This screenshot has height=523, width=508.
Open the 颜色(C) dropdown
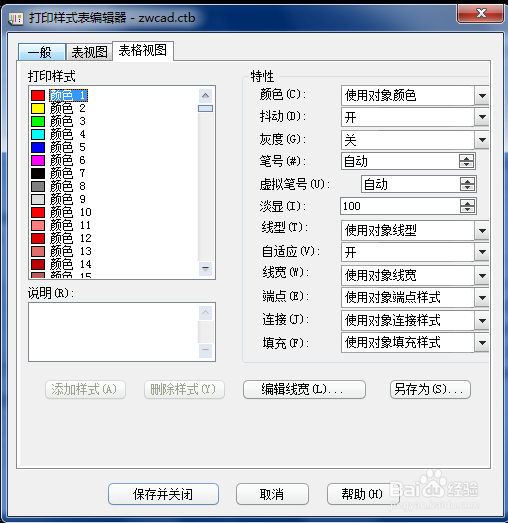click(x=482, y=96)
